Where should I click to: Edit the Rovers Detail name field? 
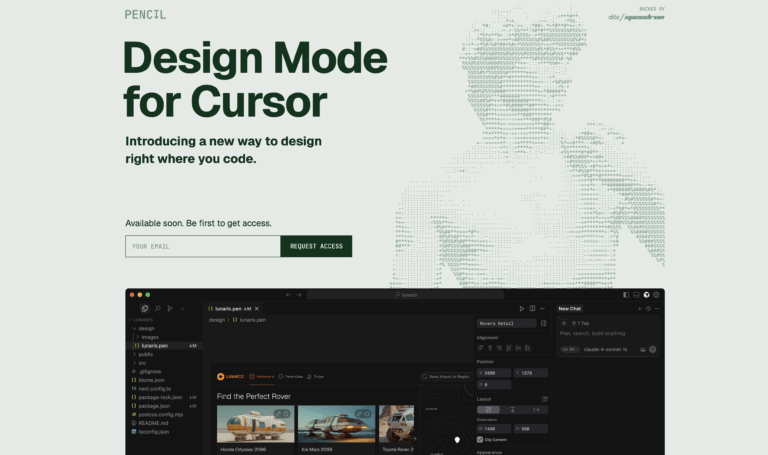(x=506, y=323)
